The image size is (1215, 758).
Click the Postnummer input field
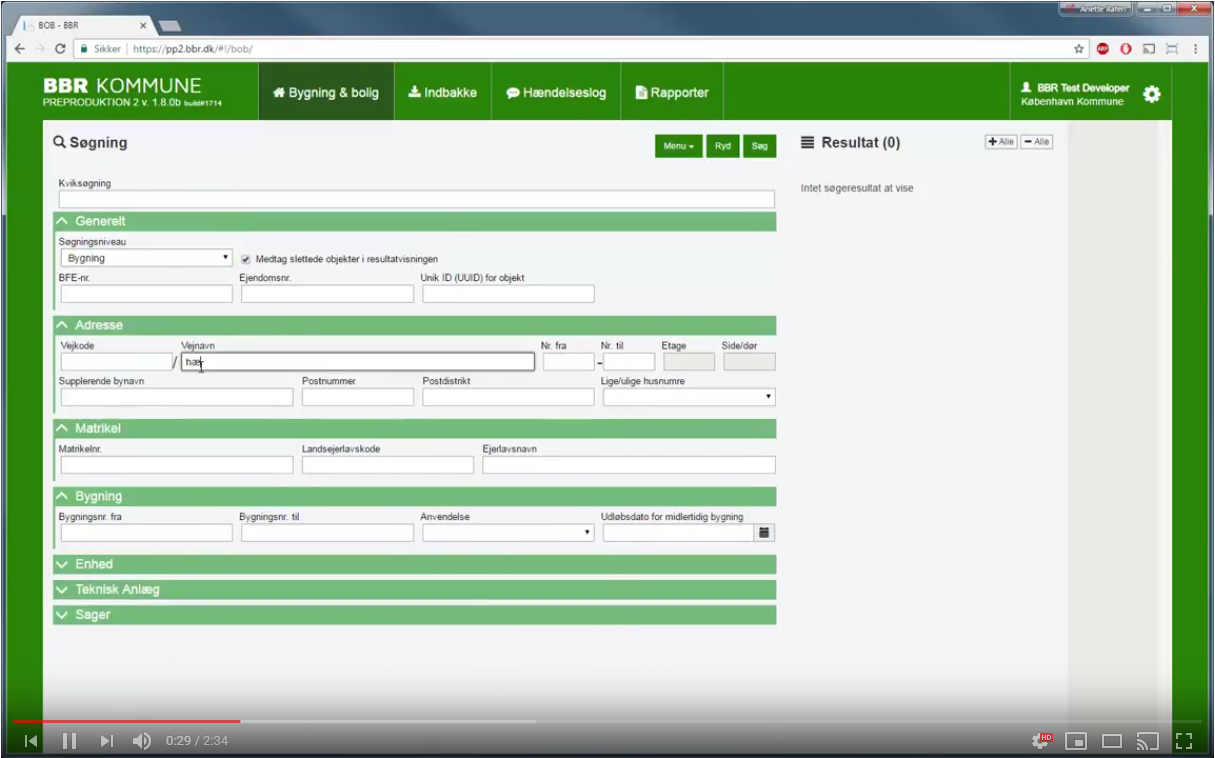pyautogui.click(x=358, y=397)
